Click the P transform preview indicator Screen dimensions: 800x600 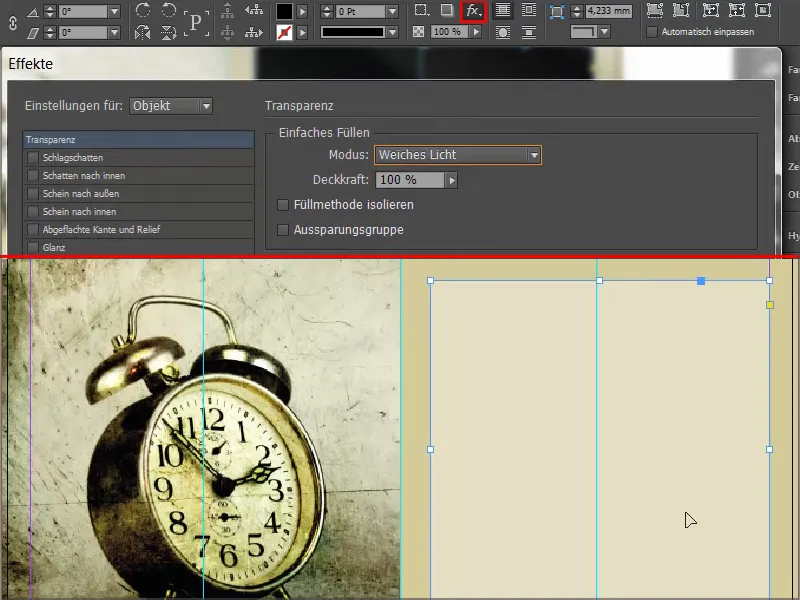[196, 22]
